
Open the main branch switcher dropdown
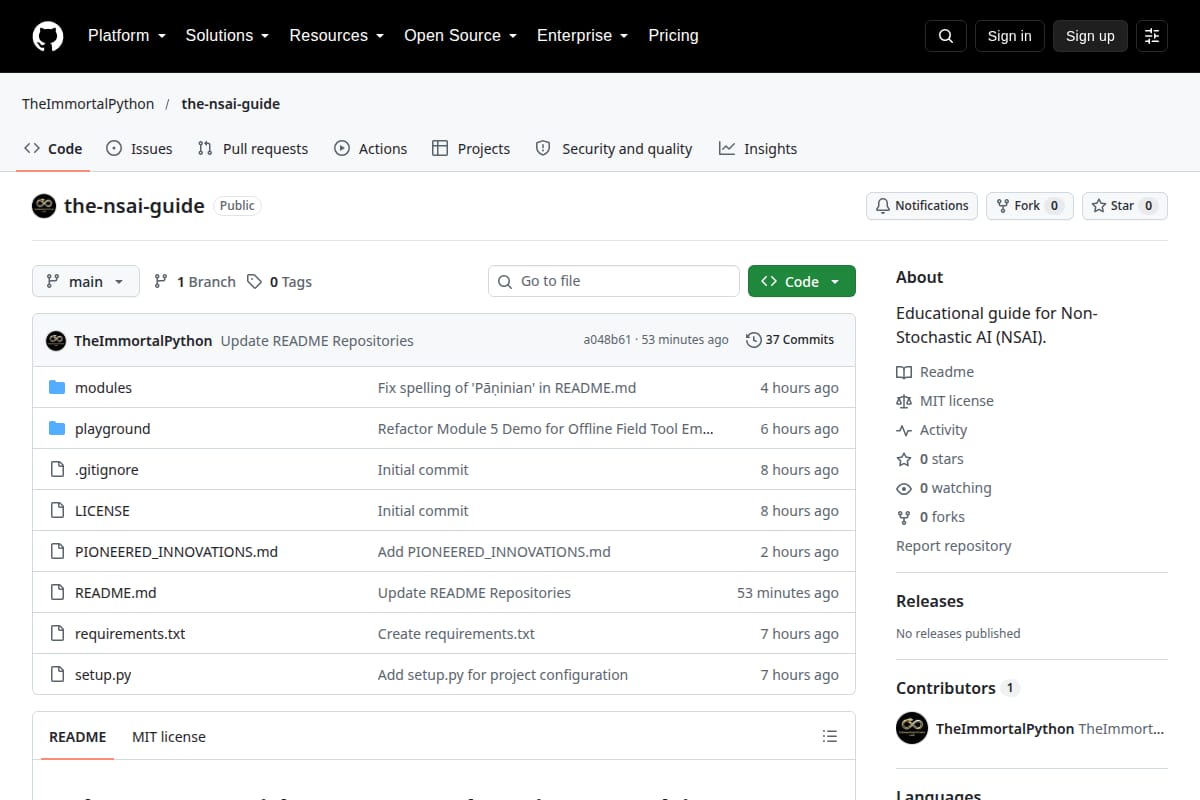coord(86,282)
